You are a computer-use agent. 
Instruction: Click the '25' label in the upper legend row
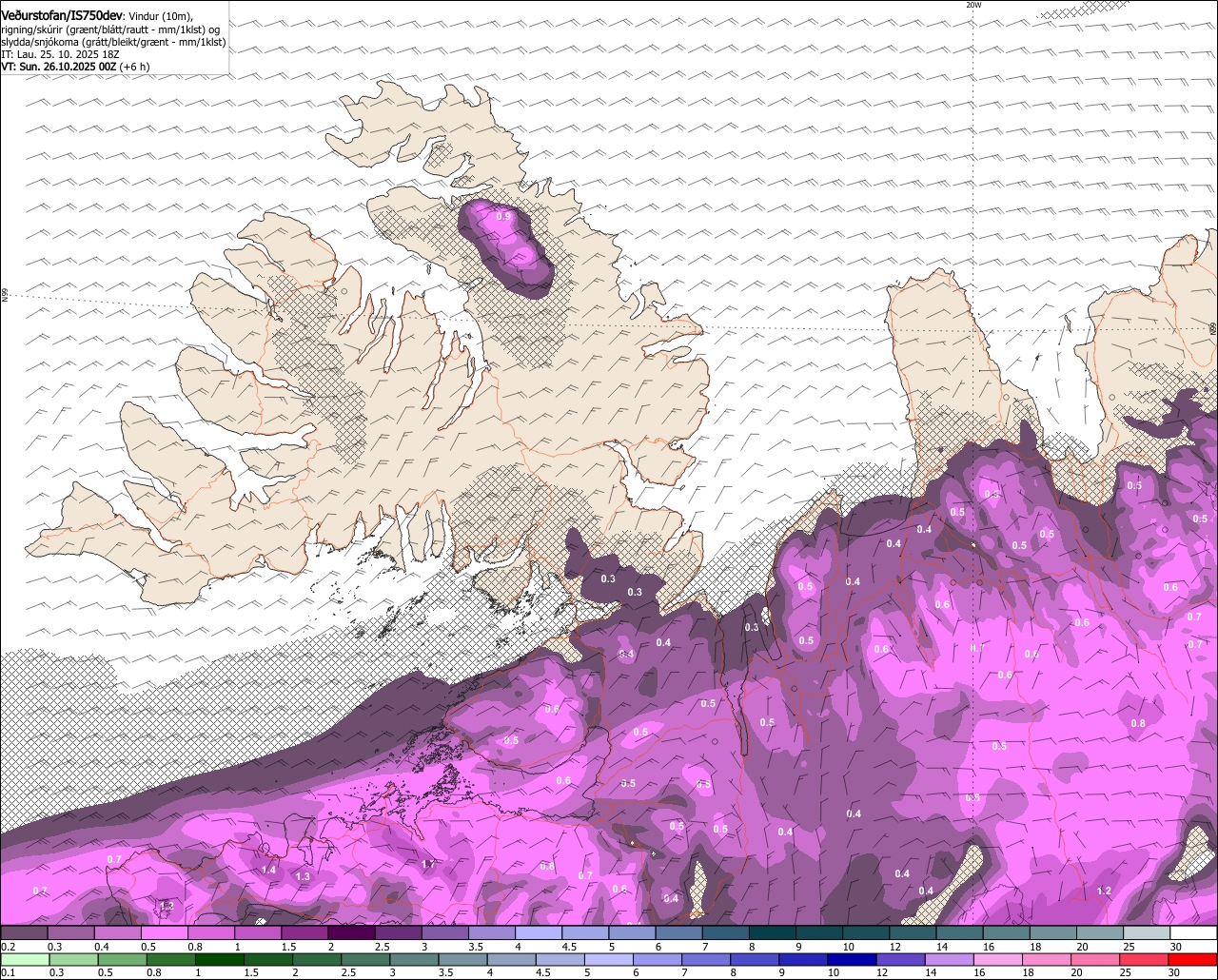pyautogui.click(x=1130, y=947)
